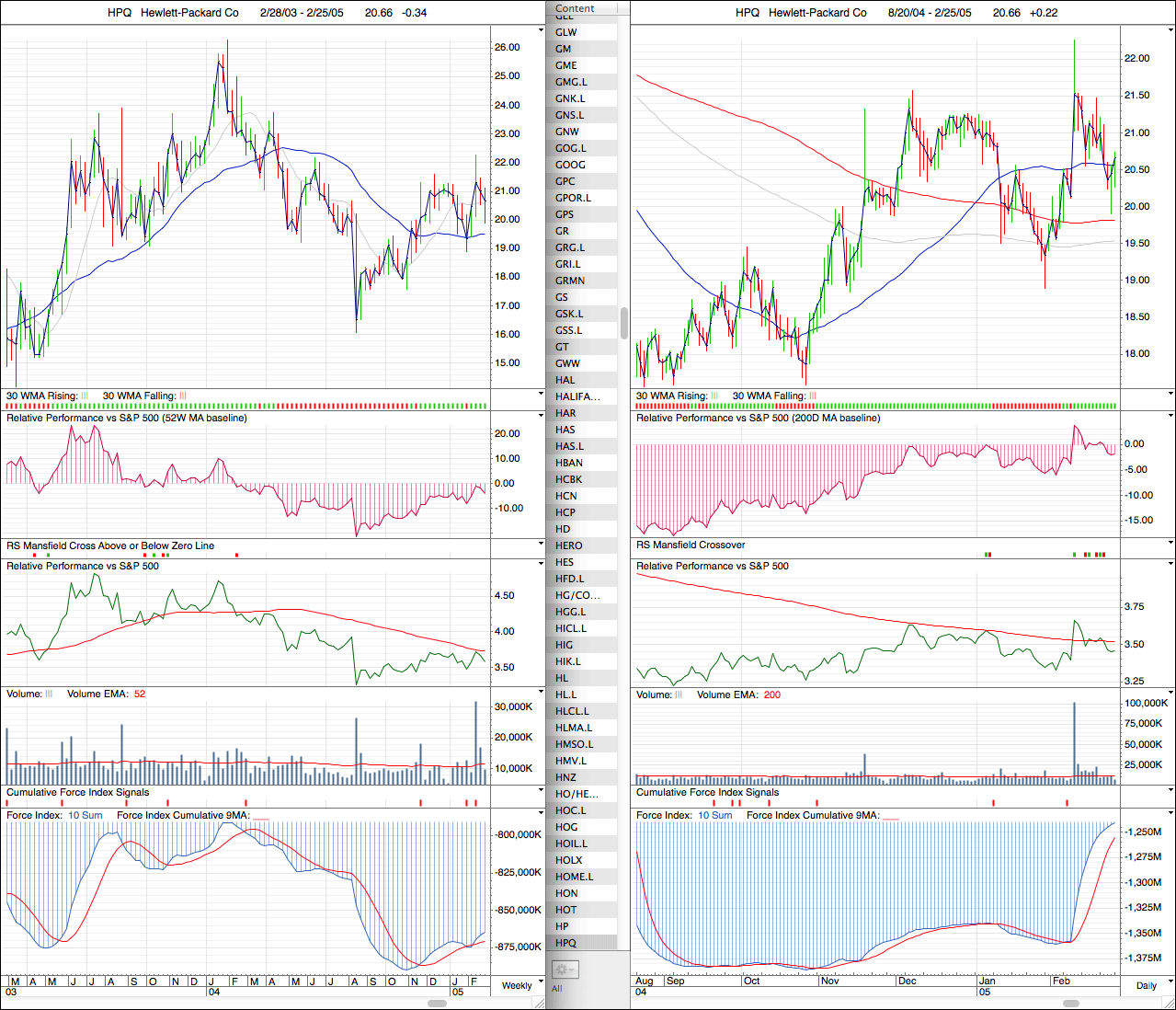1176x1010 pixels.
Task: Select GME in the symbol list
Action: (x=566, y=65)
